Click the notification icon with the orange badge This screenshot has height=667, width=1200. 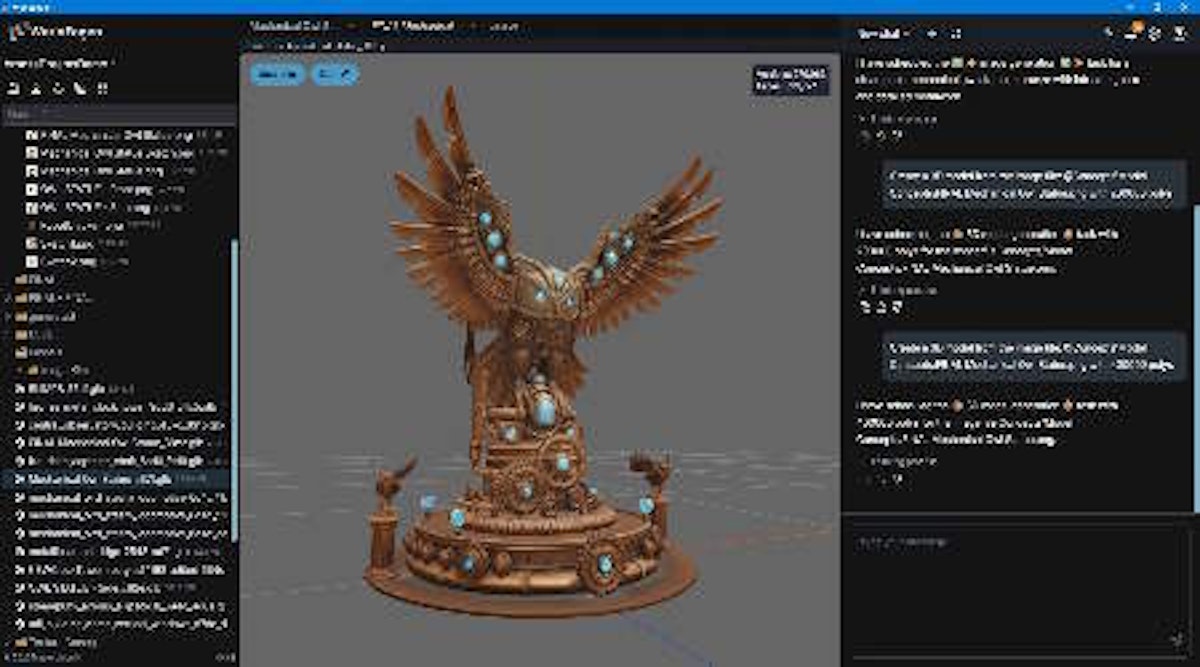pos(1132,33)
